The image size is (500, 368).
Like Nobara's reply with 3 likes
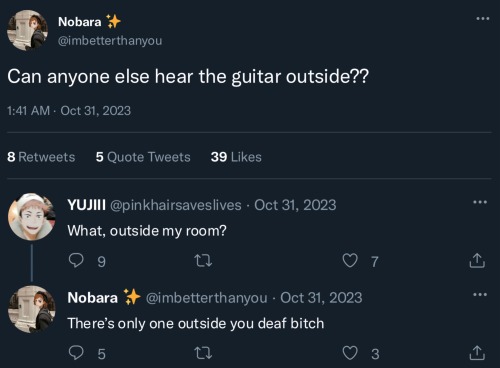pos(350,353)
